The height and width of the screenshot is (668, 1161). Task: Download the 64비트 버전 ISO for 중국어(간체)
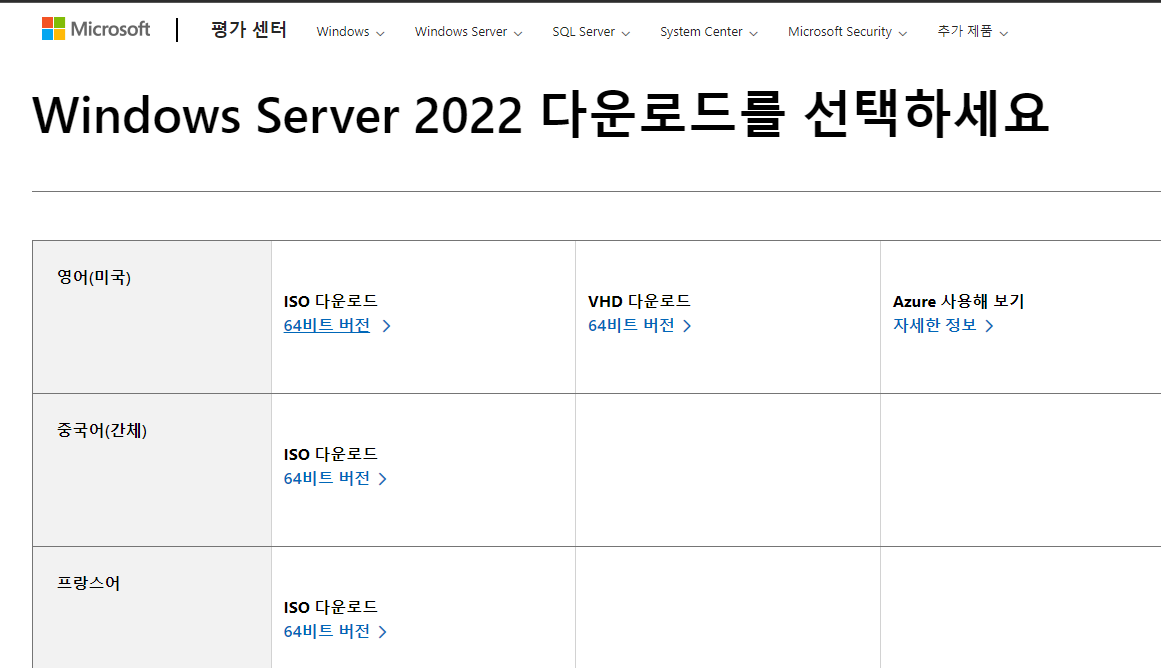(335, 478)
